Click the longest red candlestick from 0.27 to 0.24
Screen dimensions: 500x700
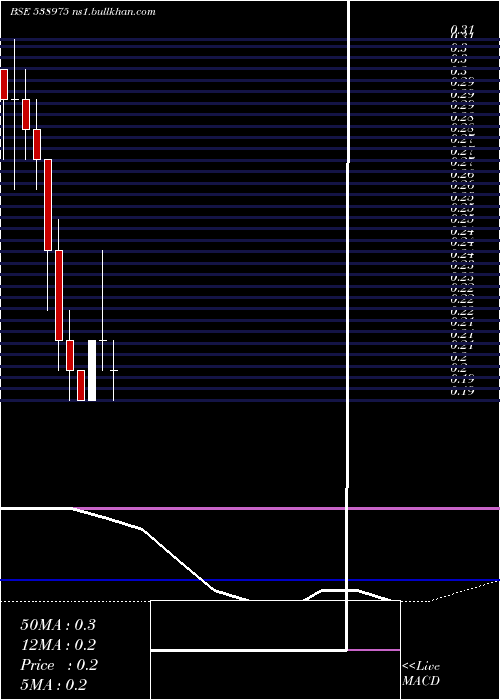[48, 205]
